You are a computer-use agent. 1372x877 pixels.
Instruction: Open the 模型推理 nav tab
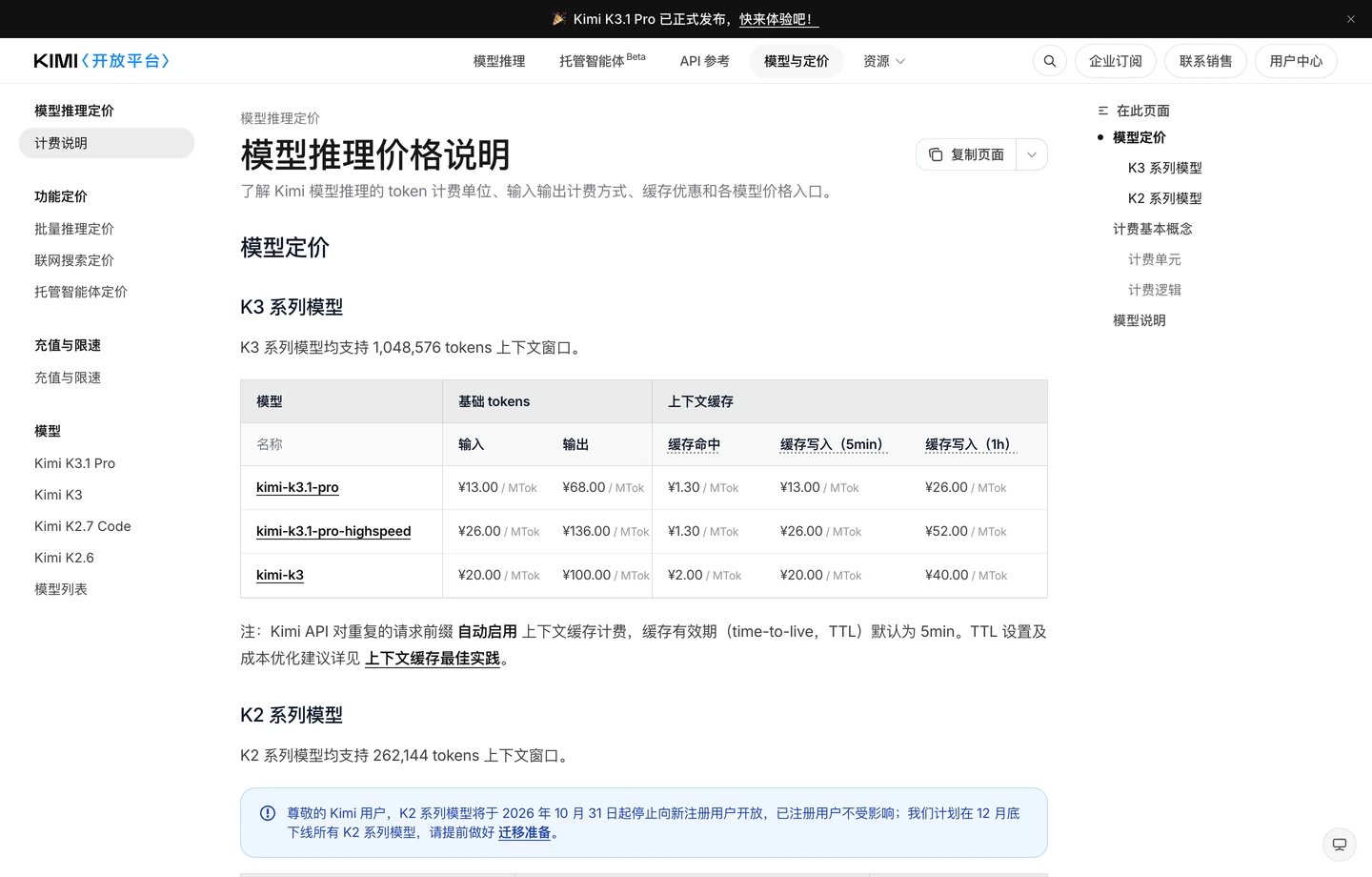pyautogui.click(x=499, y=61)
